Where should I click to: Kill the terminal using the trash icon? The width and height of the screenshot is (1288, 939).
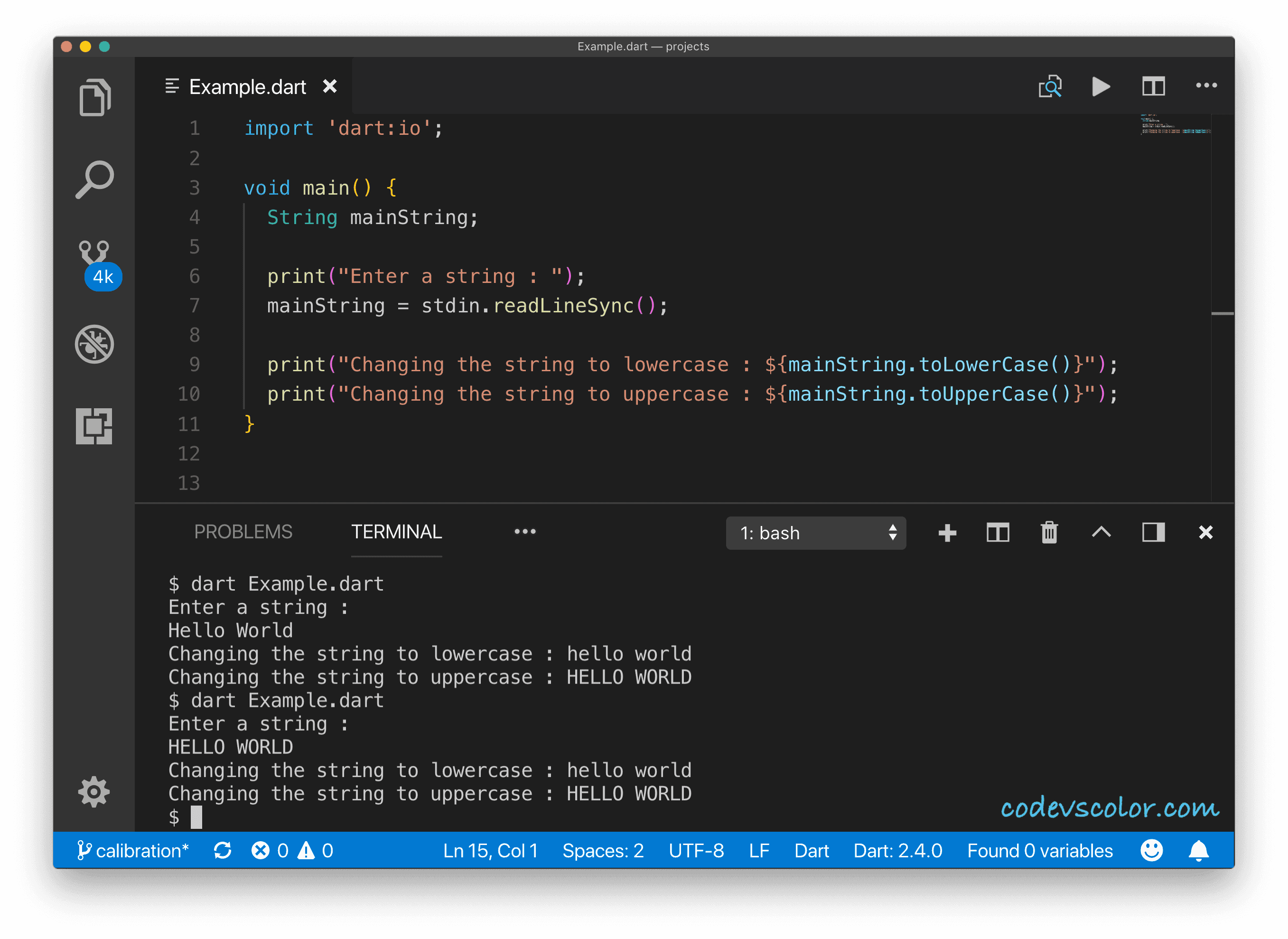(1049, 533)
